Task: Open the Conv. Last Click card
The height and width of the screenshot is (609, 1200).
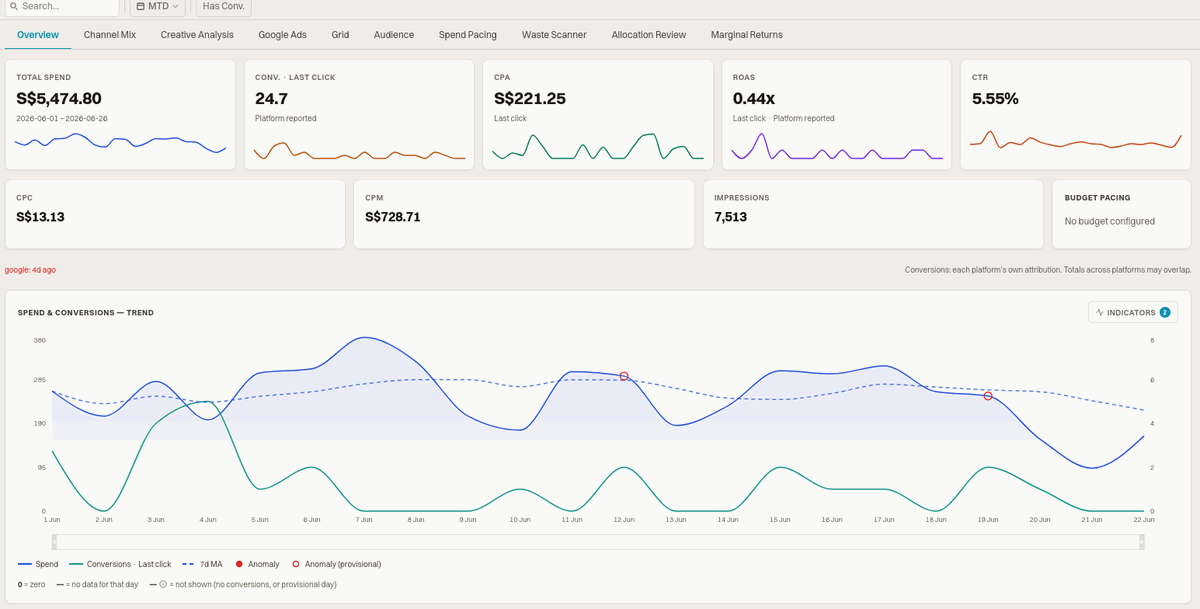Action: click(x=359, y=114)
